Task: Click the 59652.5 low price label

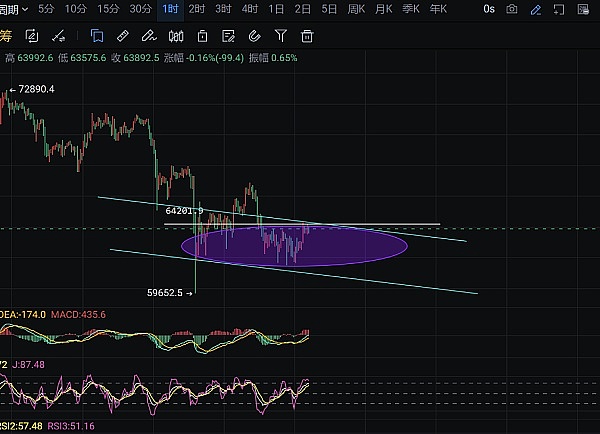Action: pyautogui.click(x=164, y=292)
